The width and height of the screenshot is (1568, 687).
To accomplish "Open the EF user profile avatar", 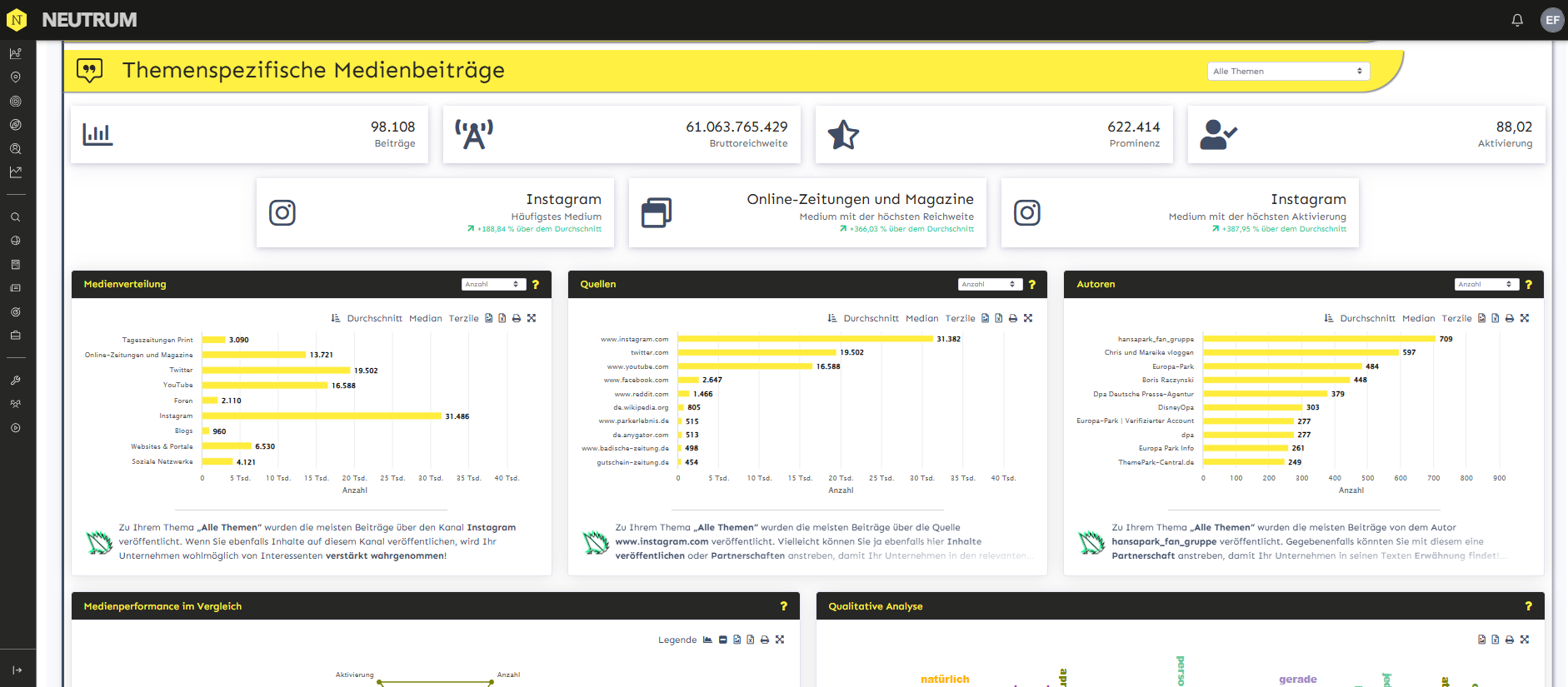I will click(1552, 20).
